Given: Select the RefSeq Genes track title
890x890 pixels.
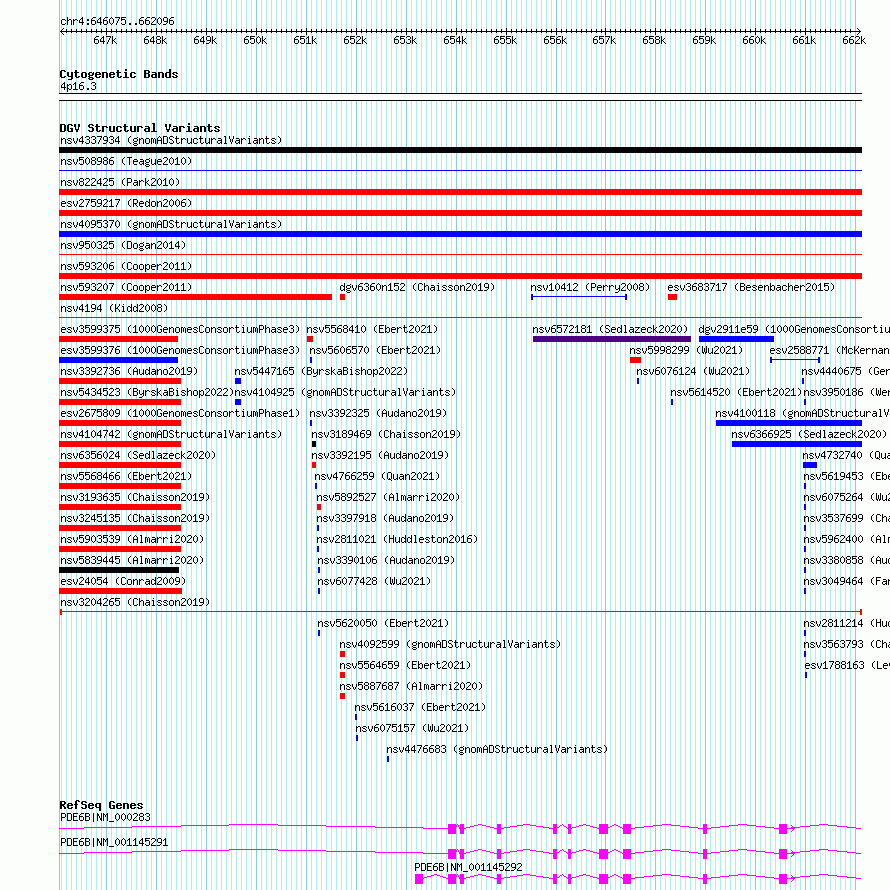Looking at the screenshot, I should pos(101,805).
